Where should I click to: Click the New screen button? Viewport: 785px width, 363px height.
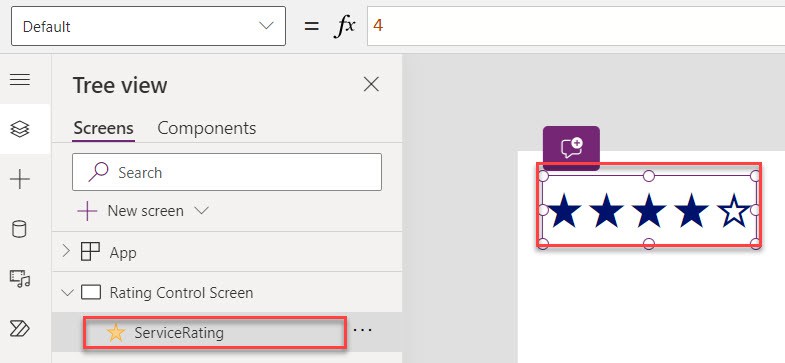(x=131, y=211)
